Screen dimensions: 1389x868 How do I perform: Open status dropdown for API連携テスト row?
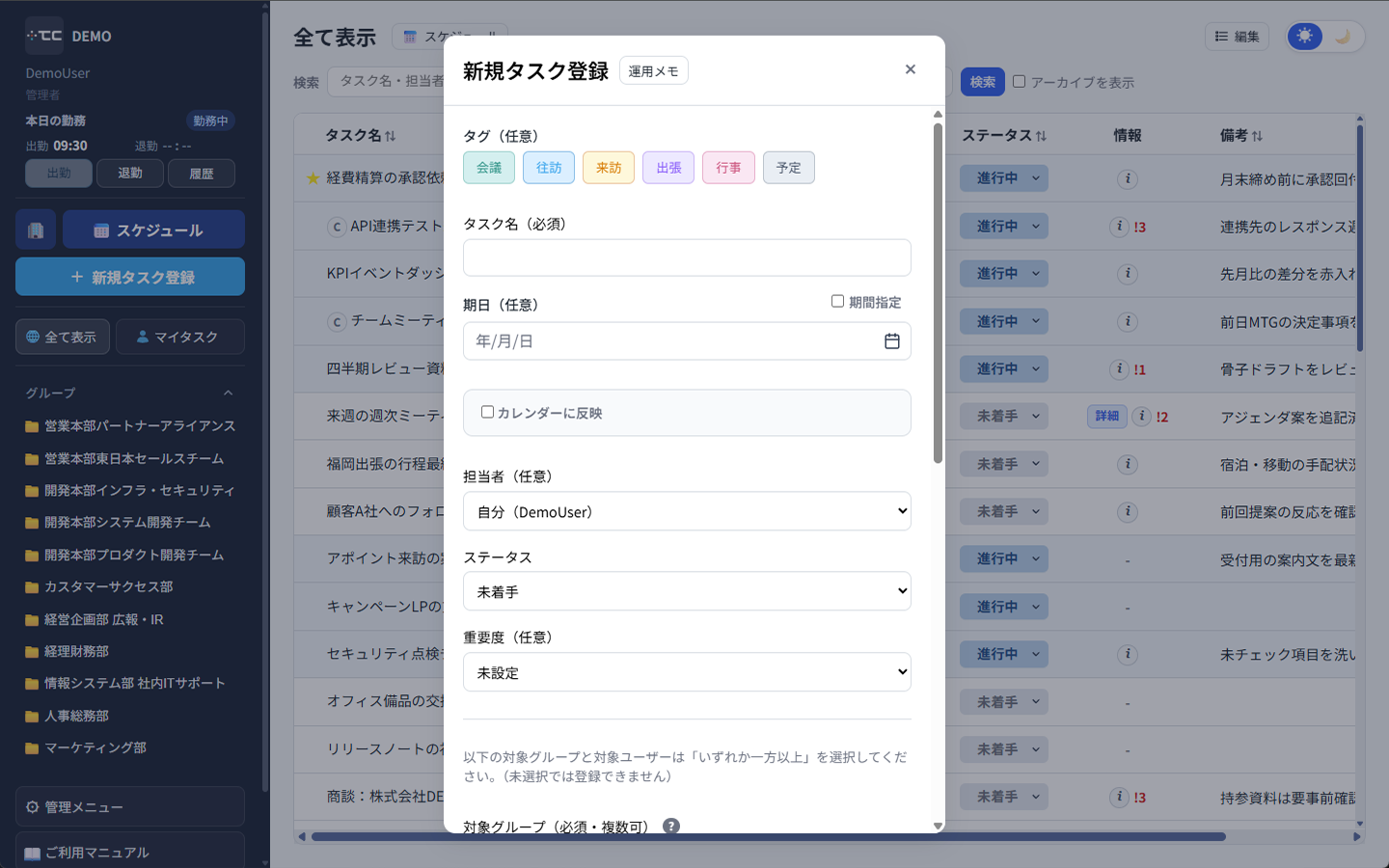pyautogui.click(x=1004, y=226)
